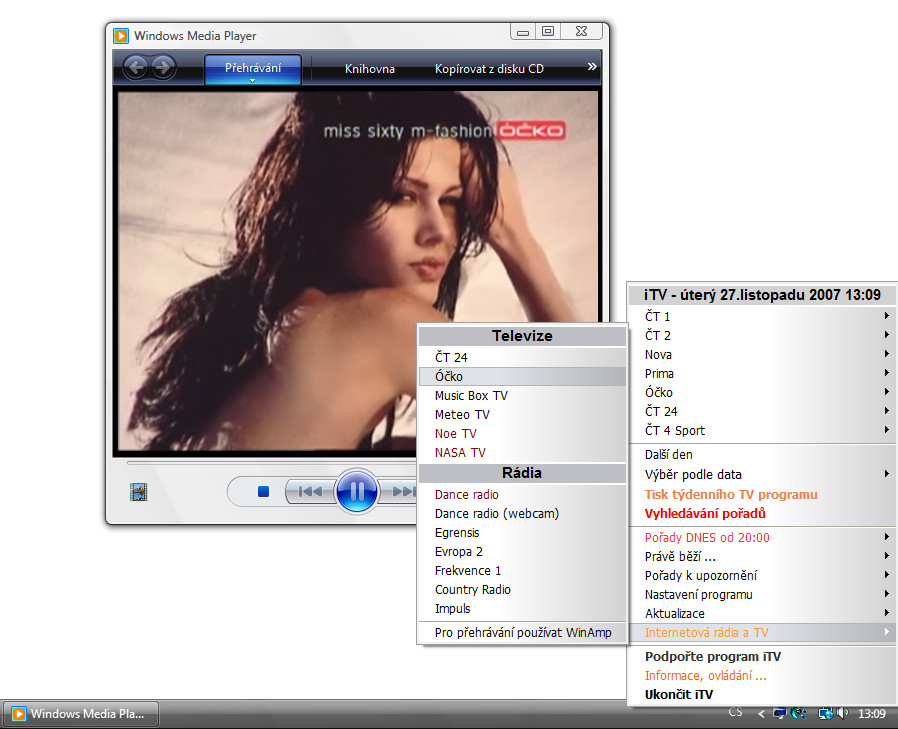This screenshot has height=729, width=898.
Task: Skip to the previous track
Action: [310, 491]
